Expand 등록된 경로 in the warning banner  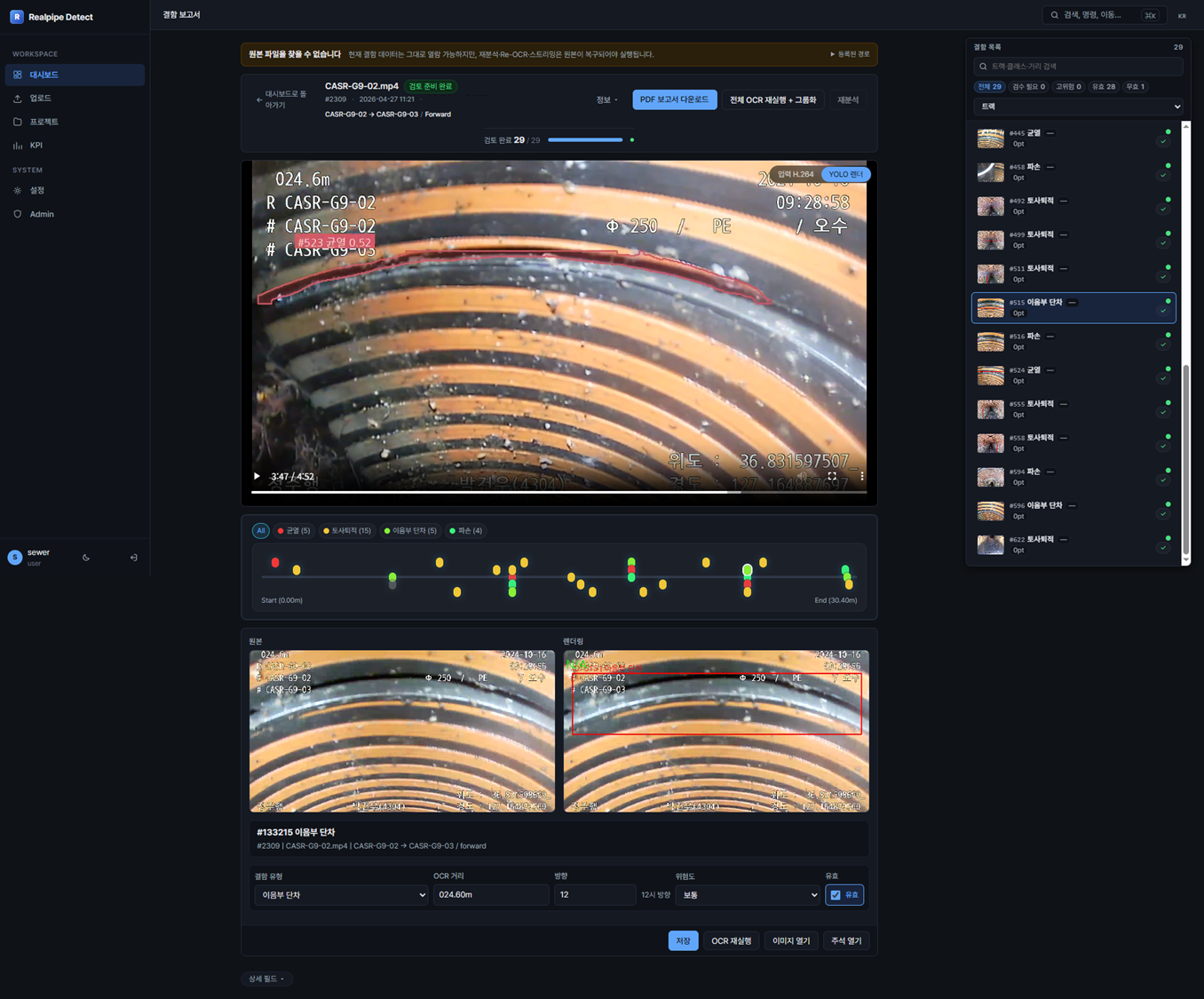(x=850, y=54)
